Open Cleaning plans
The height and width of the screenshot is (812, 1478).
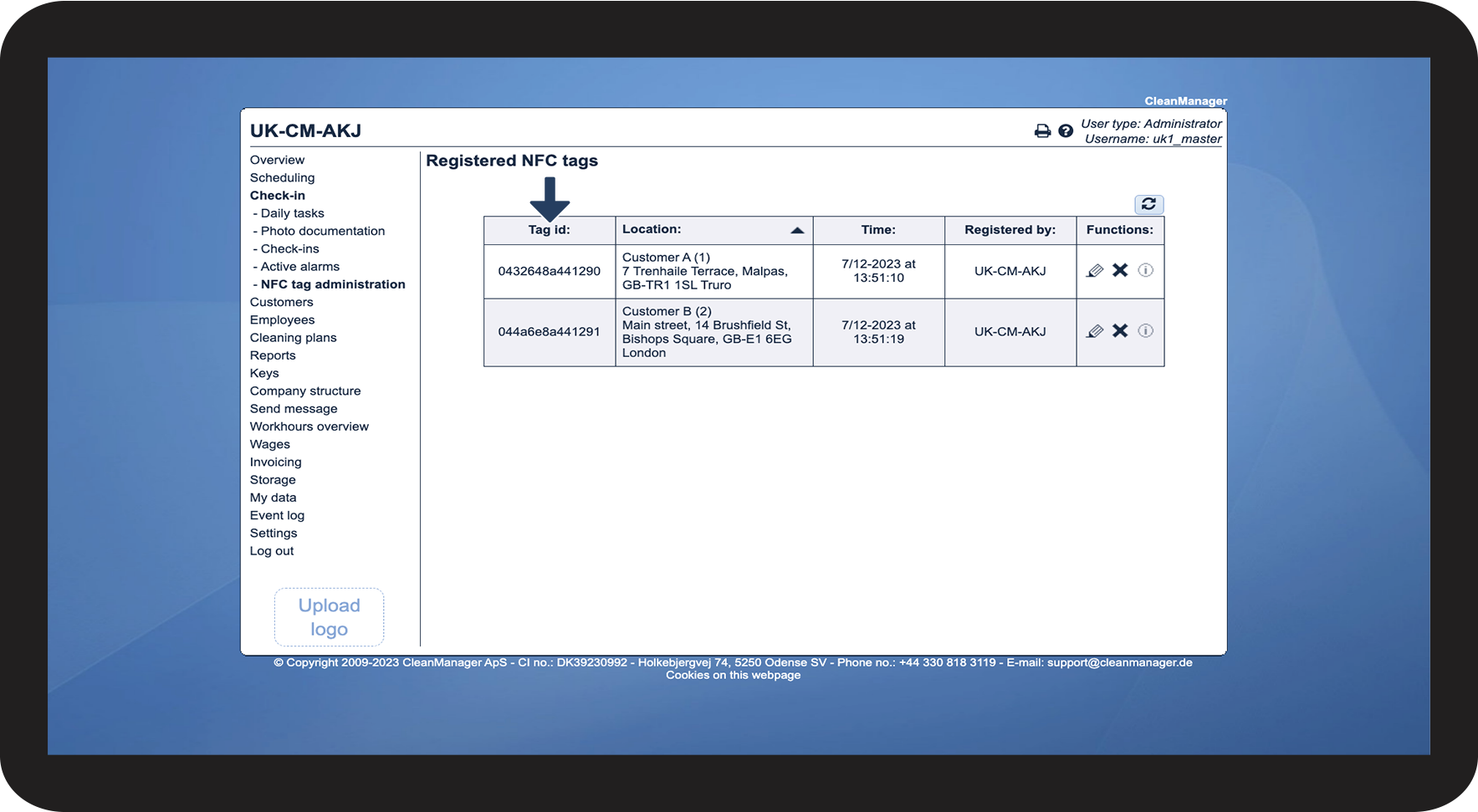coord(293,338)
